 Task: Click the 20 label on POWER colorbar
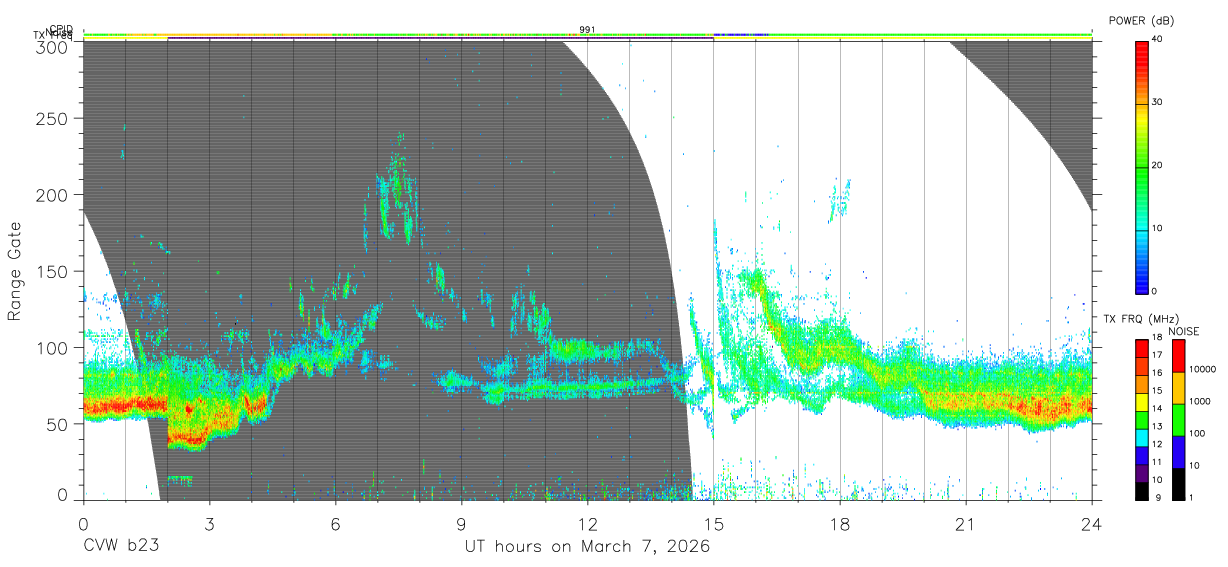[1159, 165]
